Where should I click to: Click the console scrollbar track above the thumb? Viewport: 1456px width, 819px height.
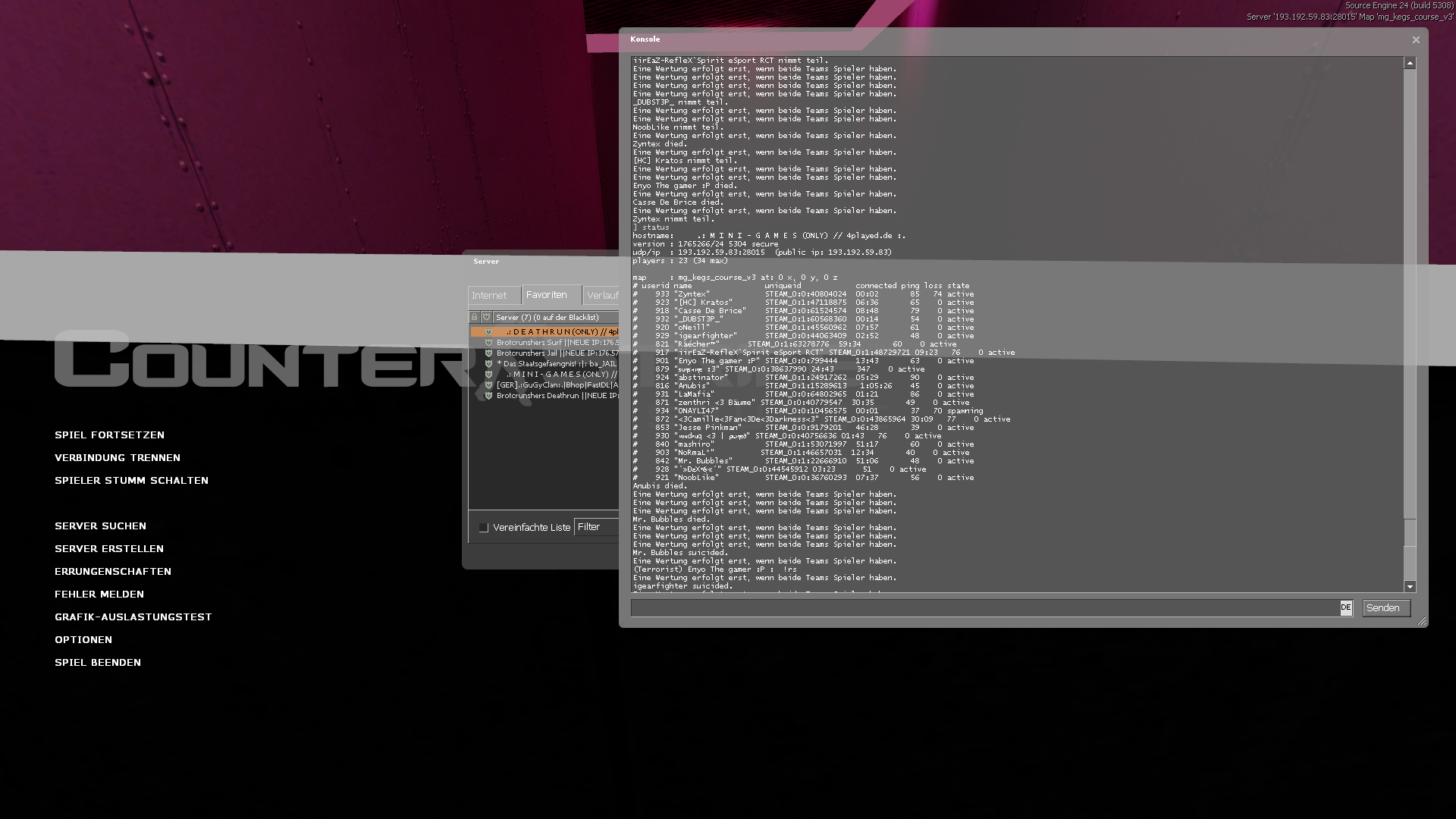point(1410,296)
